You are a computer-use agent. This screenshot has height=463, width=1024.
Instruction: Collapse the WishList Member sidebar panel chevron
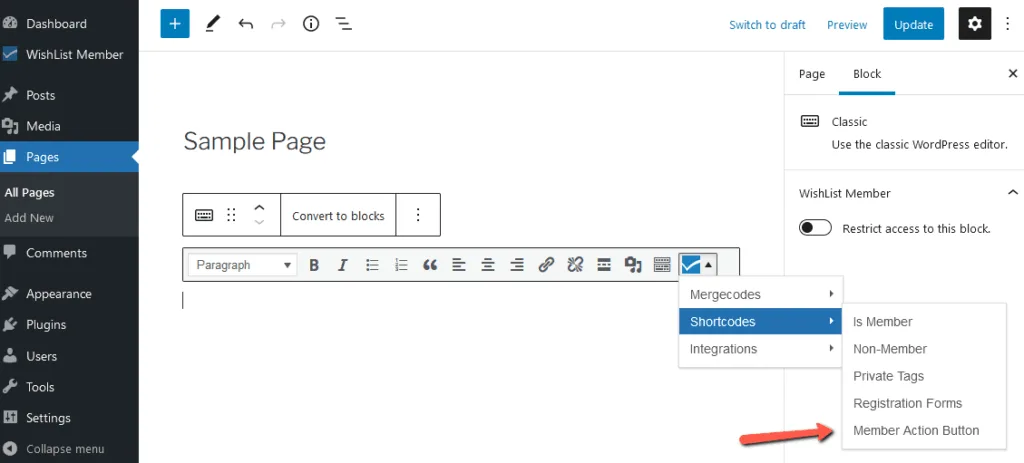[x=1013, y=193]
